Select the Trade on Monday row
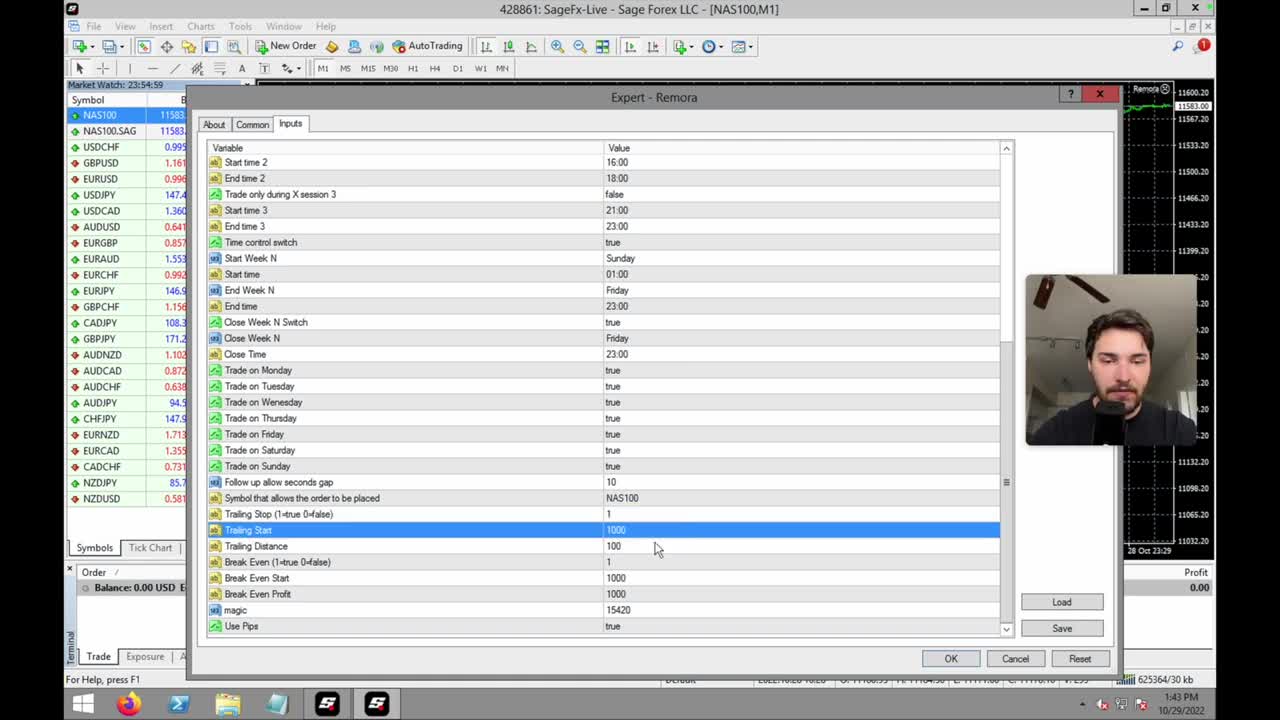This screenshot has width=1280, height=720. (603, 370)
